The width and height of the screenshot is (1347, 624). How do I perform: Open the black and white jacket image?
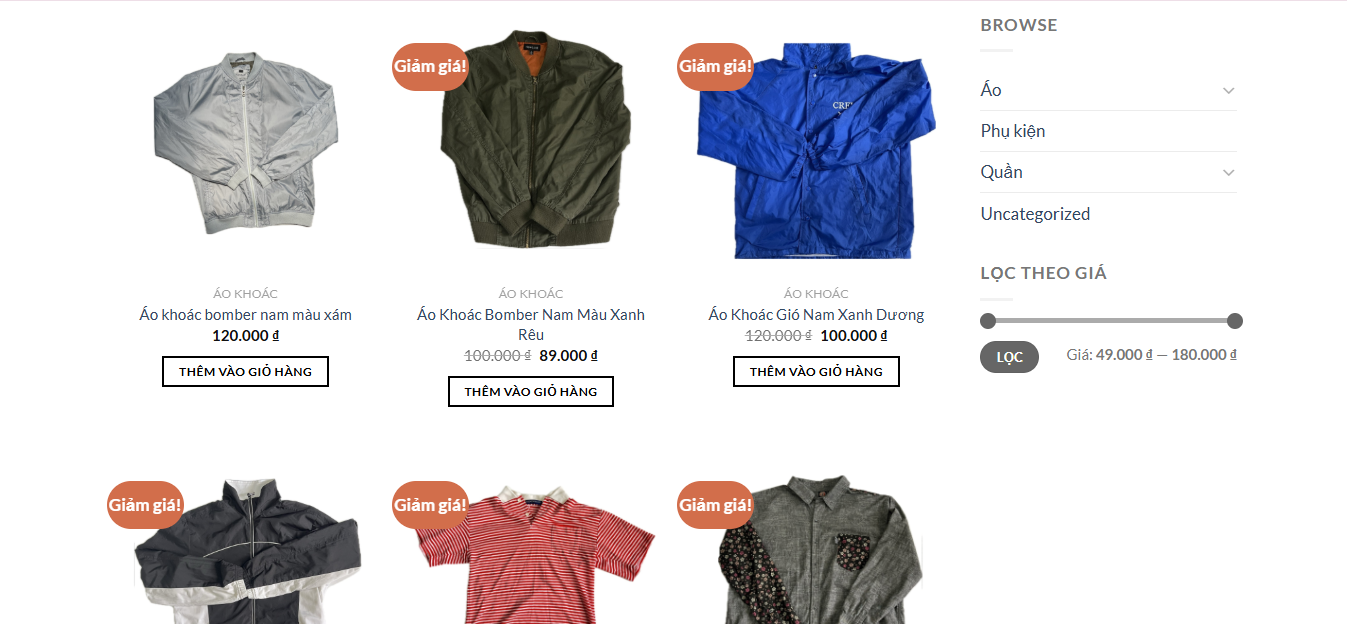coord(246,551)
